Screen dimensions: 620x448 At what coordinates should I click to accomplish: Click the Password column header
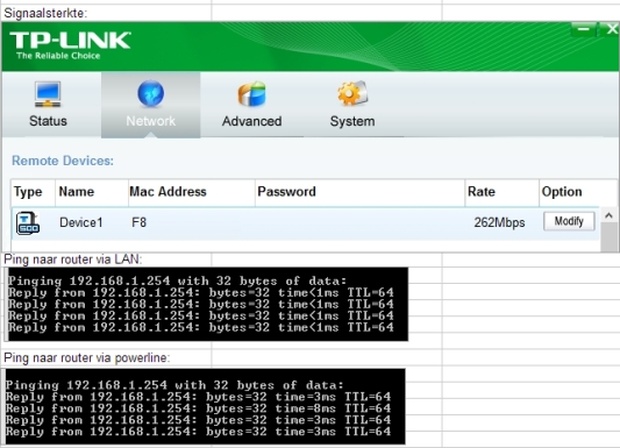[x=286, y=192]
